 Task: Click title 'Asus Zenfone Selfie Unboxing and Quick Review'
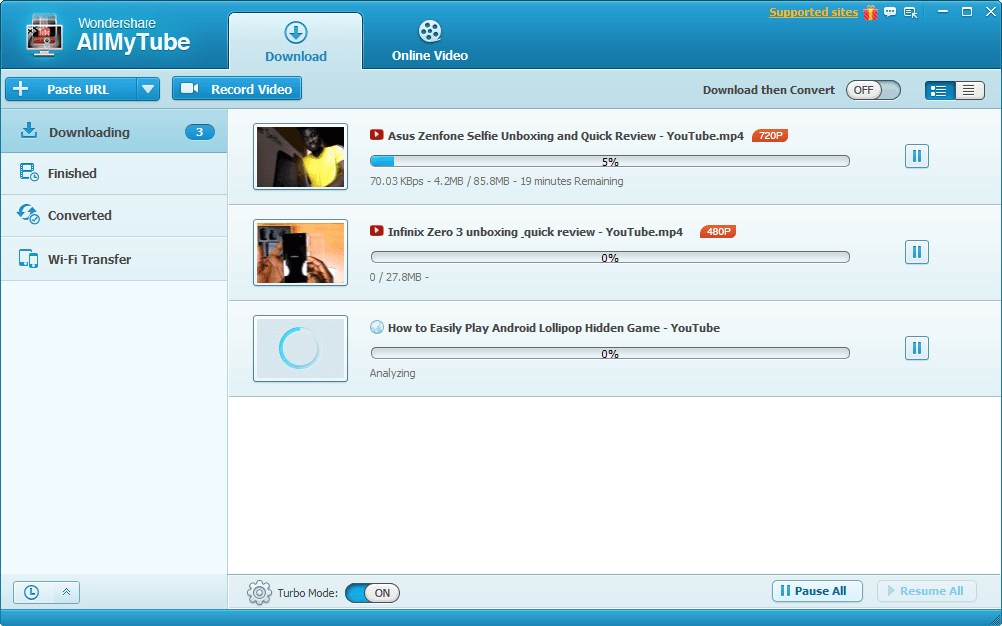point(522,135)
